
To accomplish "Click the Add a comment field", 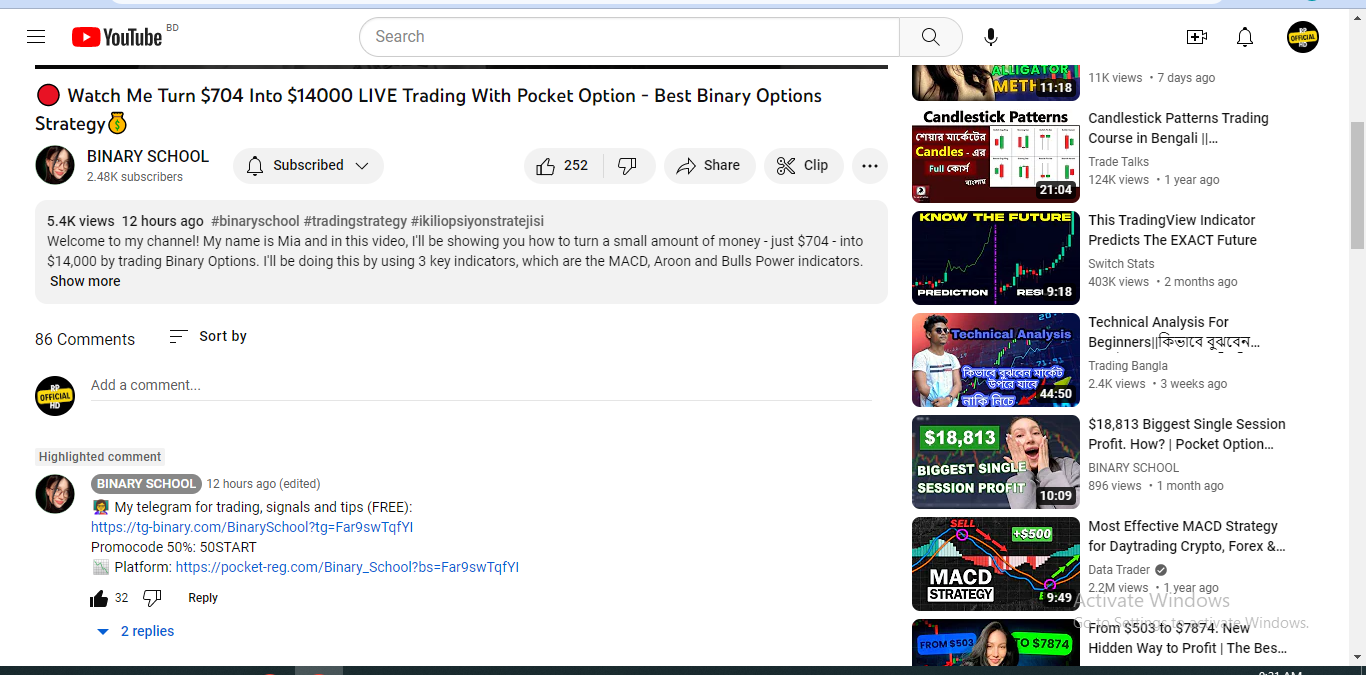I will tap(481, 385).
